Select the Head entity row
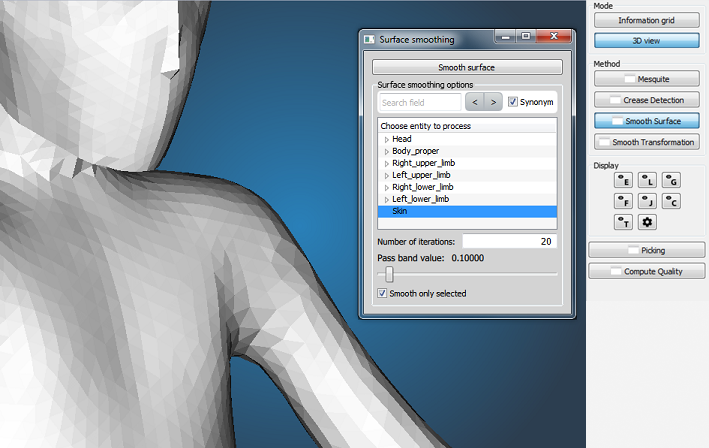709x448 pixels. pos(467,139)
